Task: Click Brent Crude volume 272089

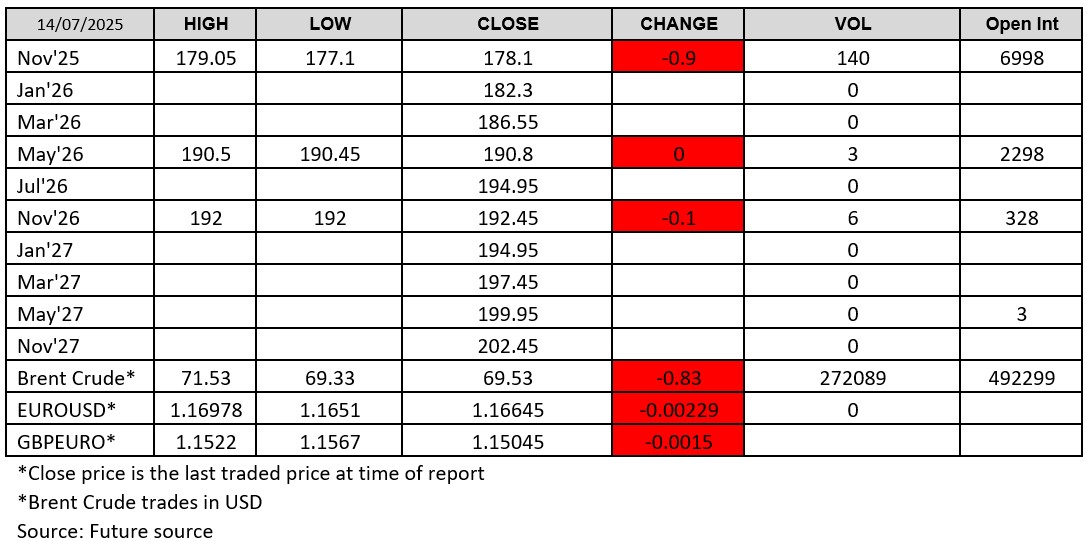Action: pos(852,378)
